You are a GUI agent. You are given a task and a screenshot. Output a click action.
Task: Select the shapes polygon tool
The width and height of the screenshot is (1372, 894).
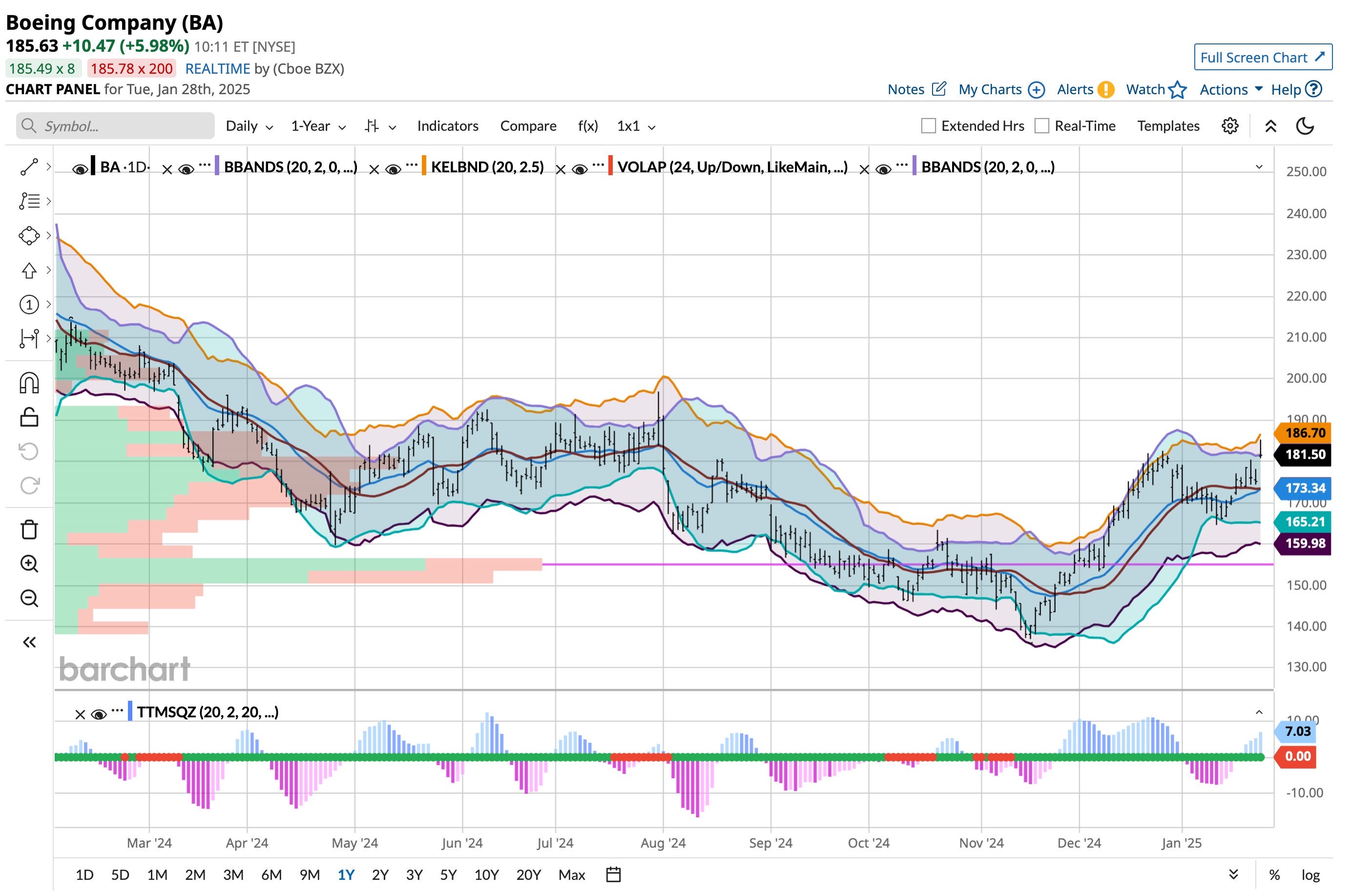pyautogui.click(x=29, y=236)
